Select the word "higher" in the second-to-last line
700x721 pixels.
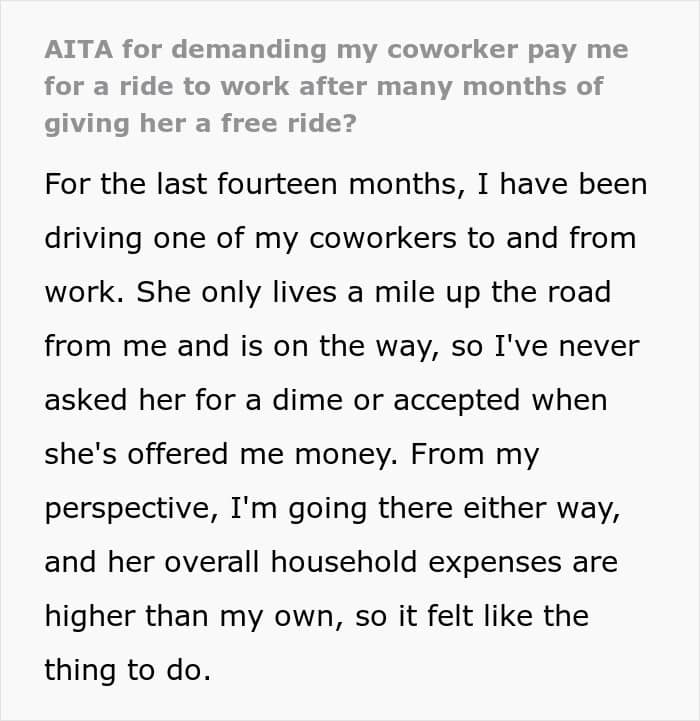[90, 617]
